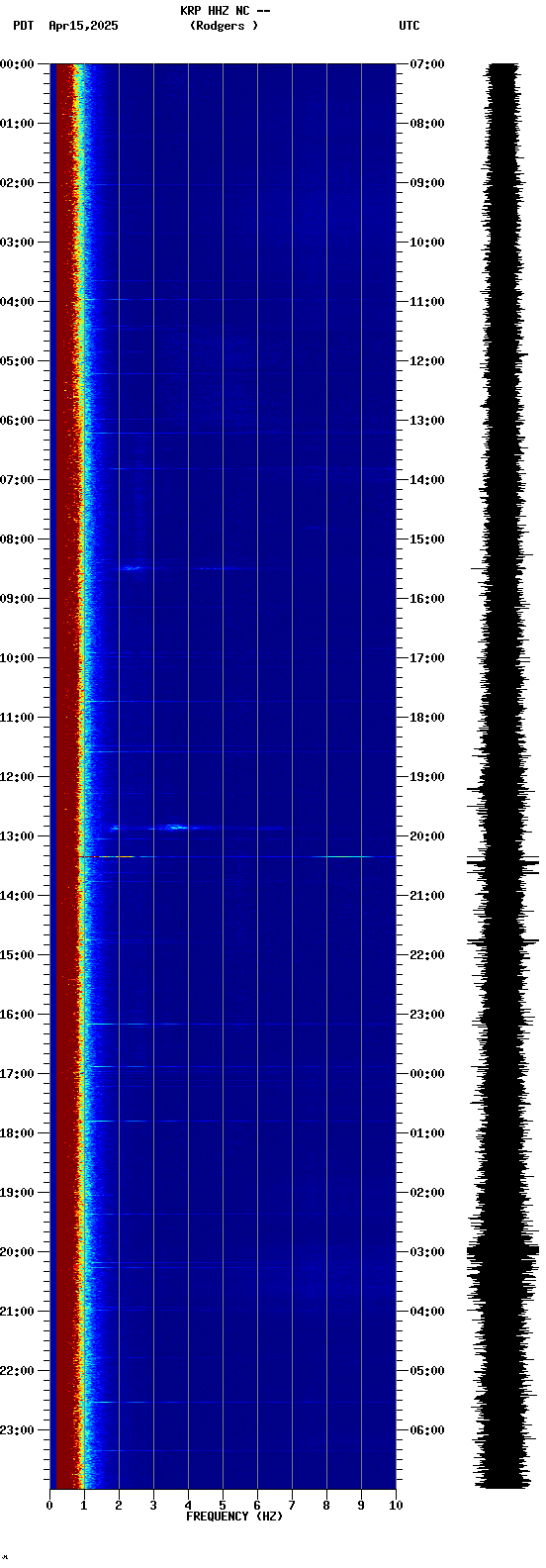Click the seismogram swell near 03:00 UTC
Image resolution: width=546 pixels, height=1568 pixels.
[x=503, y=1252]
